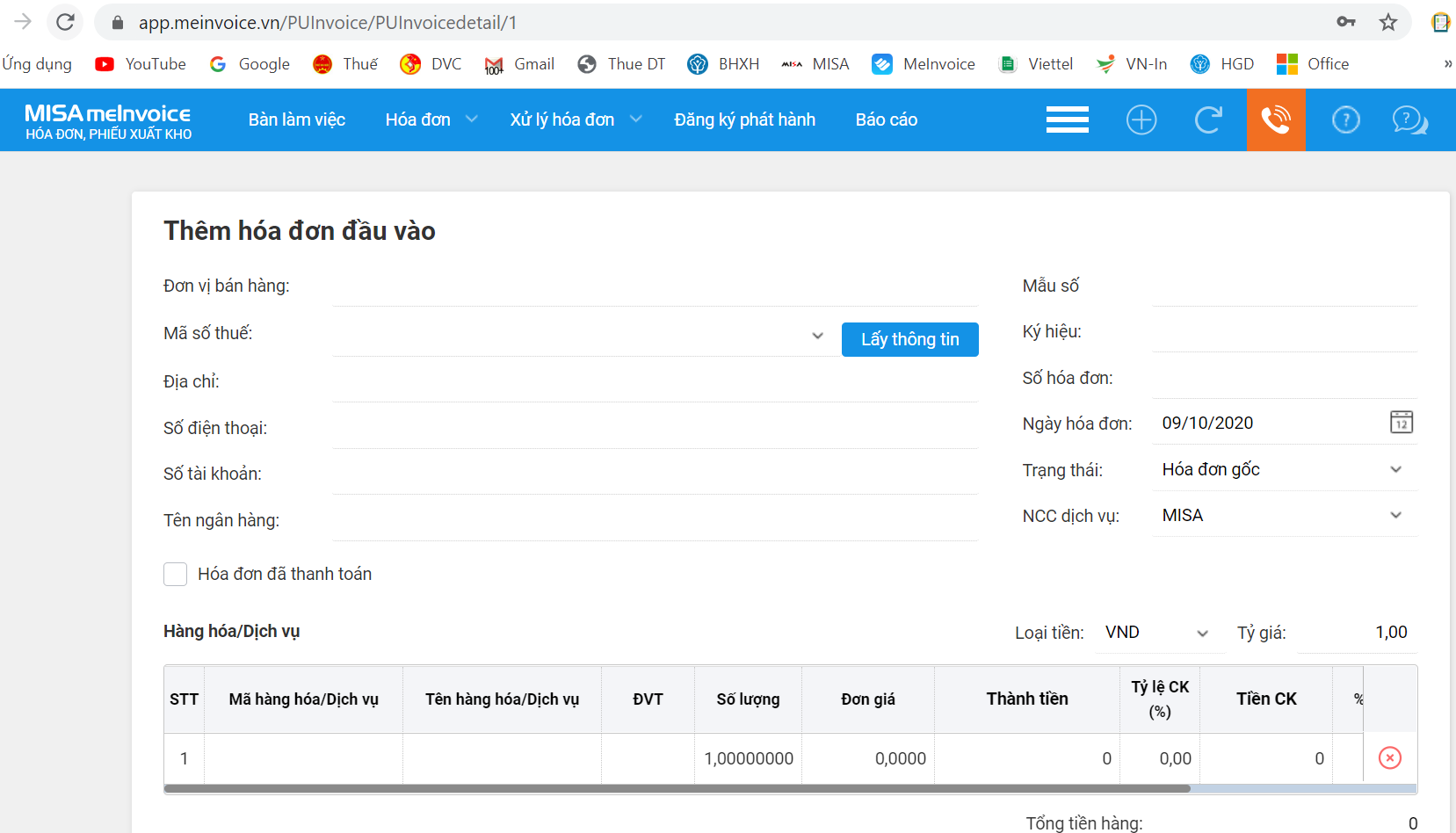
Task: Click the hamburger menu icon in header
Action: coord(1067,120)
